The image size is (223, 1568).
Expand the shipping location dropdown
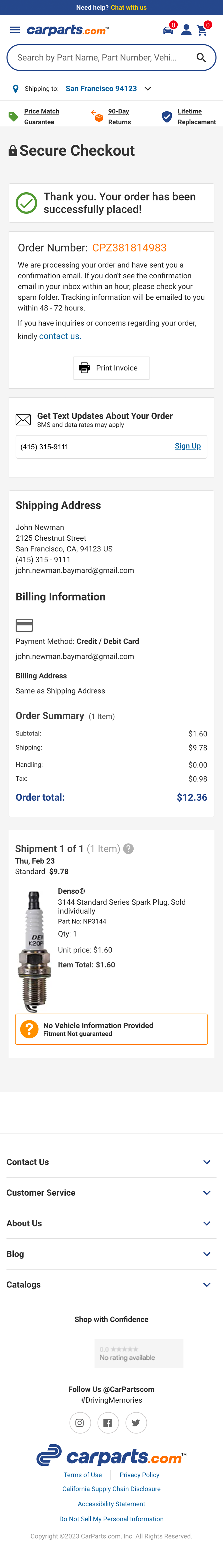pos(147,89)
